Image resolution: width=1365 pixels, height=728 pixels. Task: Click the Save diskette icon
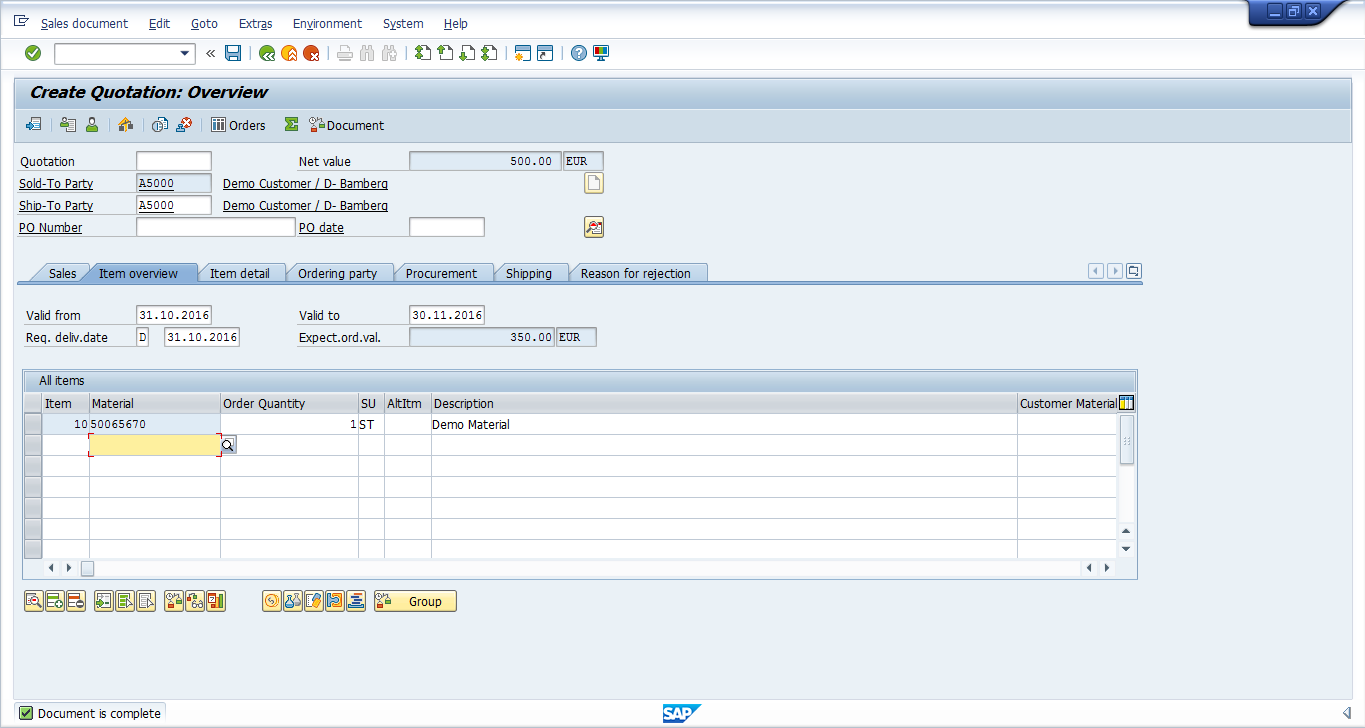233,53
